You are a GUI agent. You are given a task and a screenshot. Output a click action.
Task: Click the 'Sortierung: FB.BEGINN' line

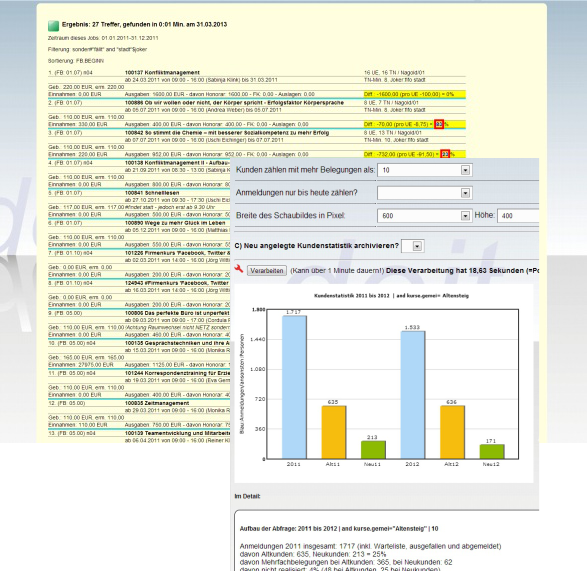coord(76,61)
